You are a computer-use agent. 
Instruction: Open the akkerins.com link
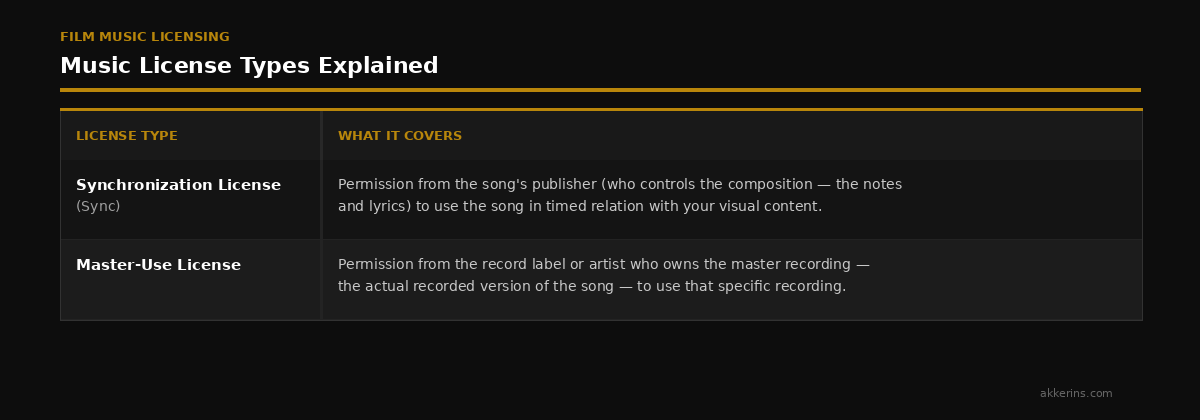(x=1076, y=393)
